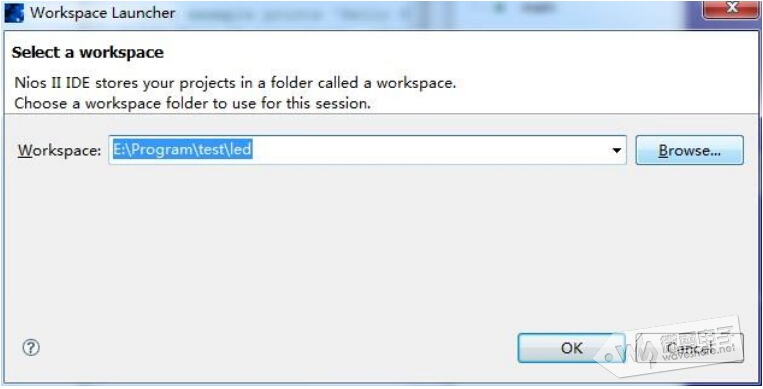Click the blurred title bar background area
Screen dimensions: 763x389
point(438,13)
